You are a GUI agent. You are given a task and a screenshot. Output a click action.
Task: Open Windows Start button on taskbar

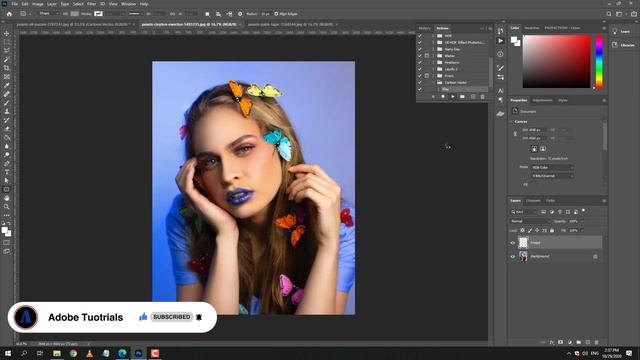(8, 353)
